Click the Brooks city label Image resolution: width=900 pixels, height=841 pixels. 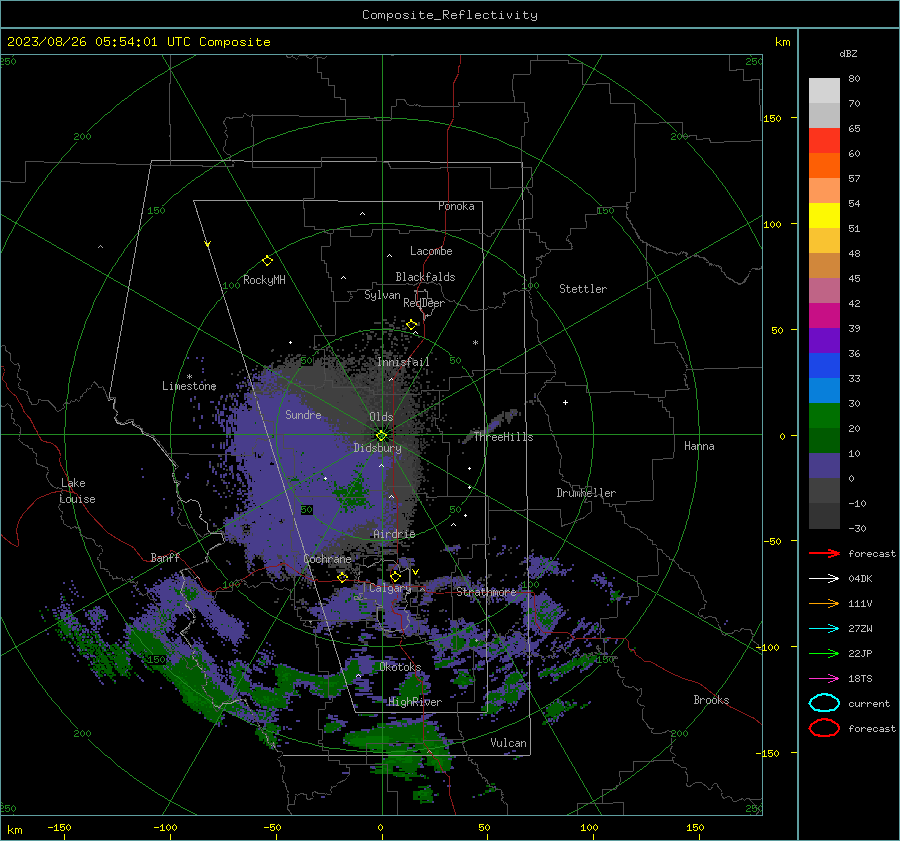pyautogui.click(x=711, y=700)
